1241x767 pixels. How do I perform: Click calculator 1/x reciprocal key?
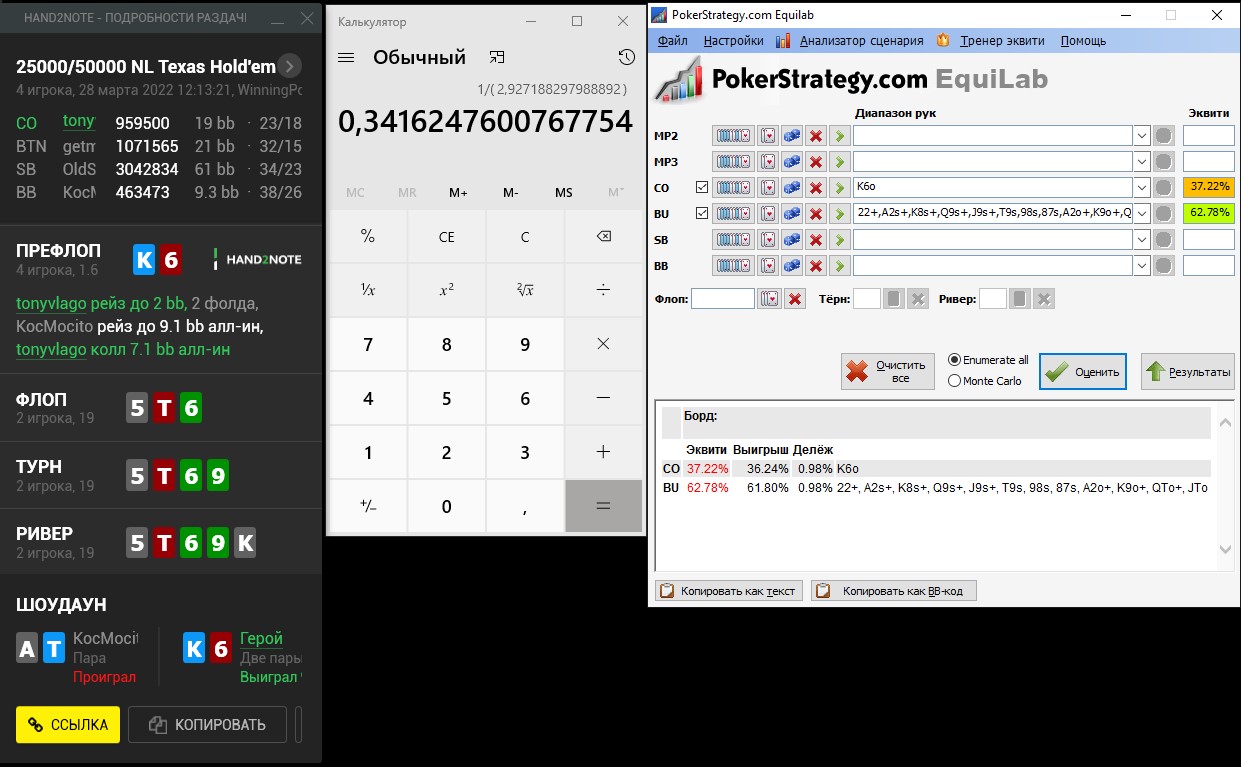click(368, 290)
